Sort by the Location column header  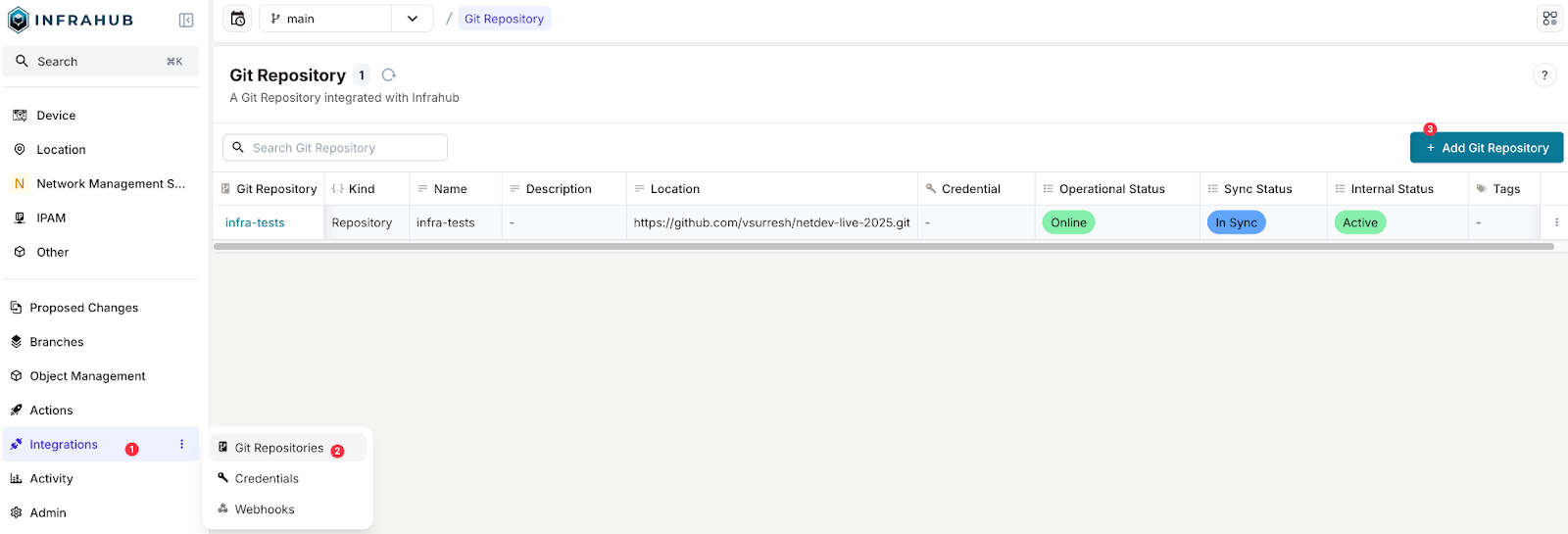[x=772, y=189]
